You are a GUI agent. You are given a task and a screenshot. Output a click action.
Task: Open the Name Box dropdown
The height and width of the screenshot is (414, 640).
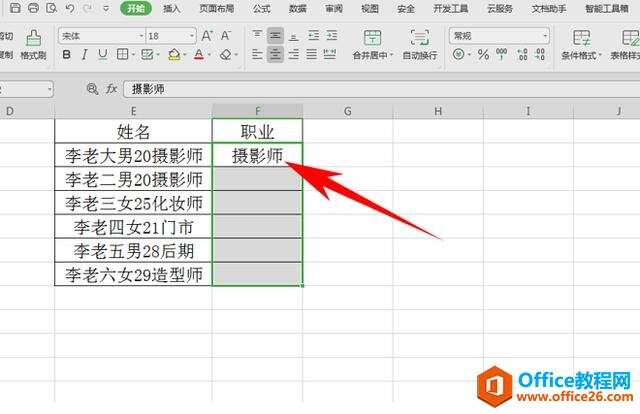coord(49,89)
